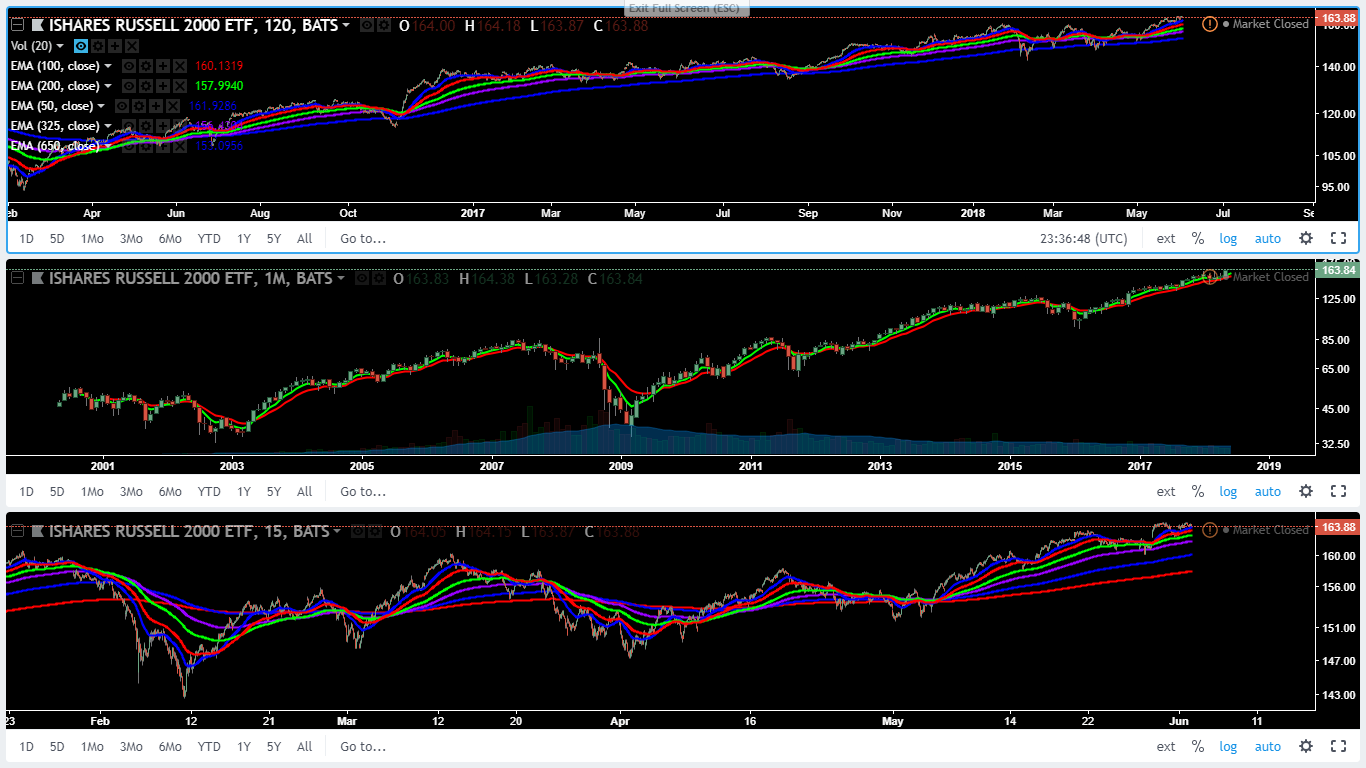Open the 1M chart symbol title dropdown
Image resolution: width=1366 pixels, height=768 pixels.
tap(340, 278)
